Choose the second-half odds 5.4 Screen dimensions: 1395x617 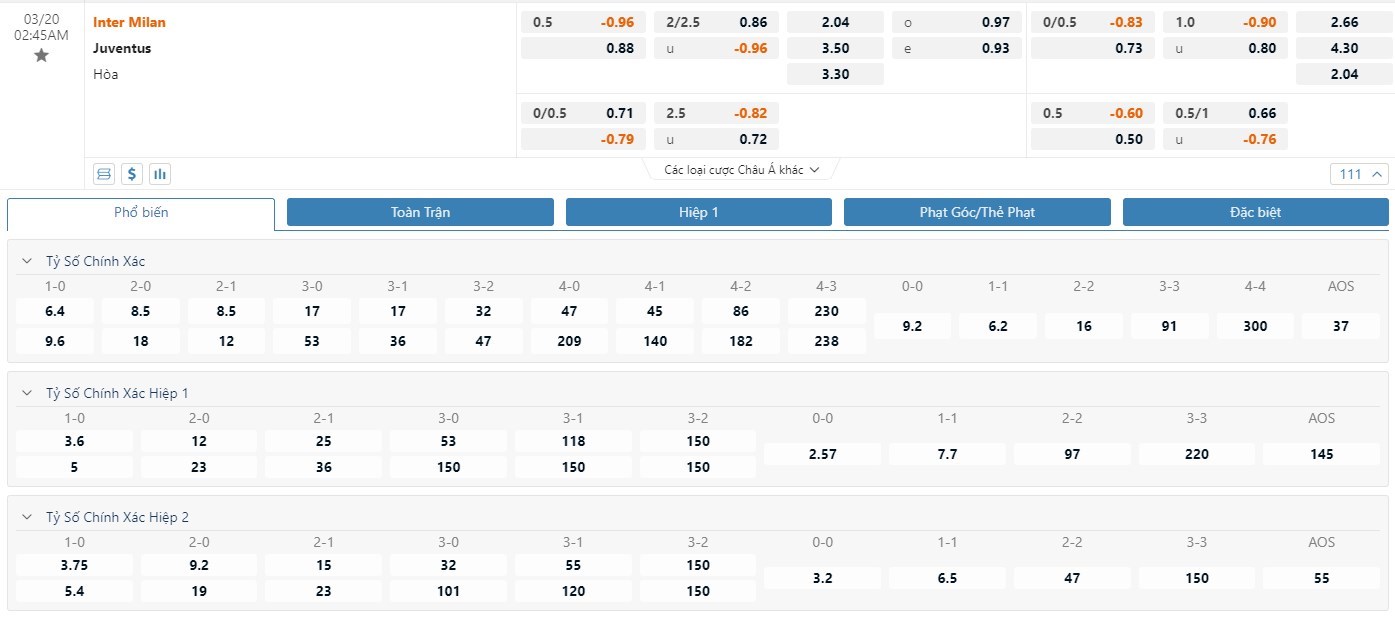74,591
